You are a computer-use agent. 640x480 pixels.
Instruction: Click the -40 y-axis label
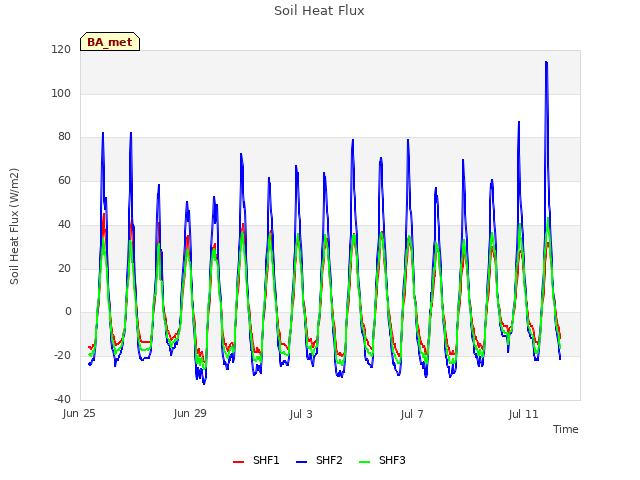62,399
